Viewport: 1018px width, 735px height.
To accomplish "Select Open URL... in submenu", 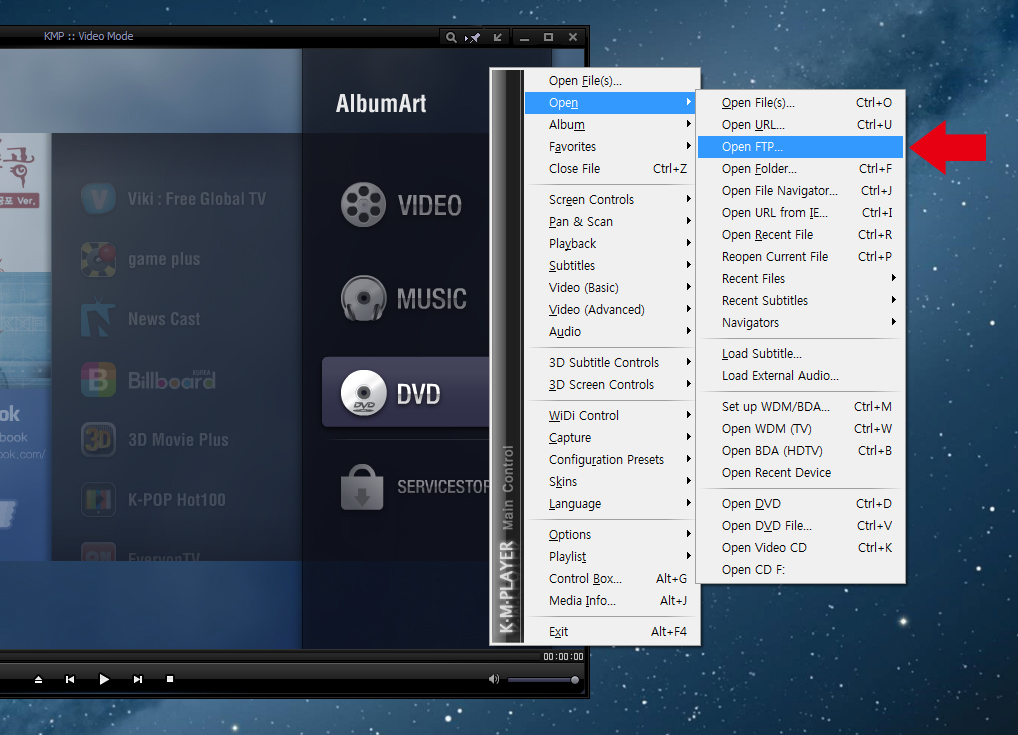I will pos(801,125).
